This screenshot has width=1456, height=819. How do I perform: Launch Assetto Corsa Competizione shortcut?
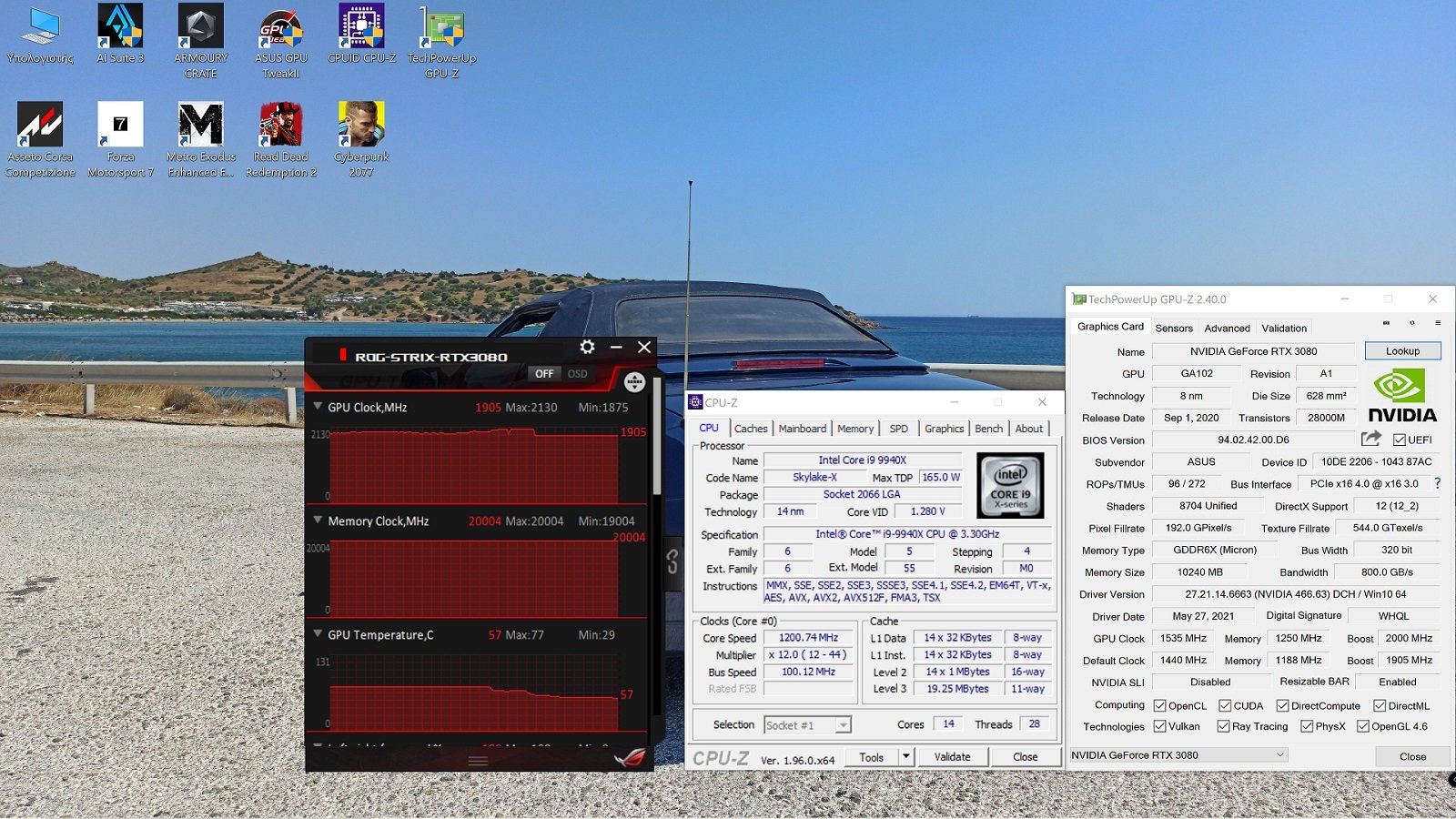40,139
